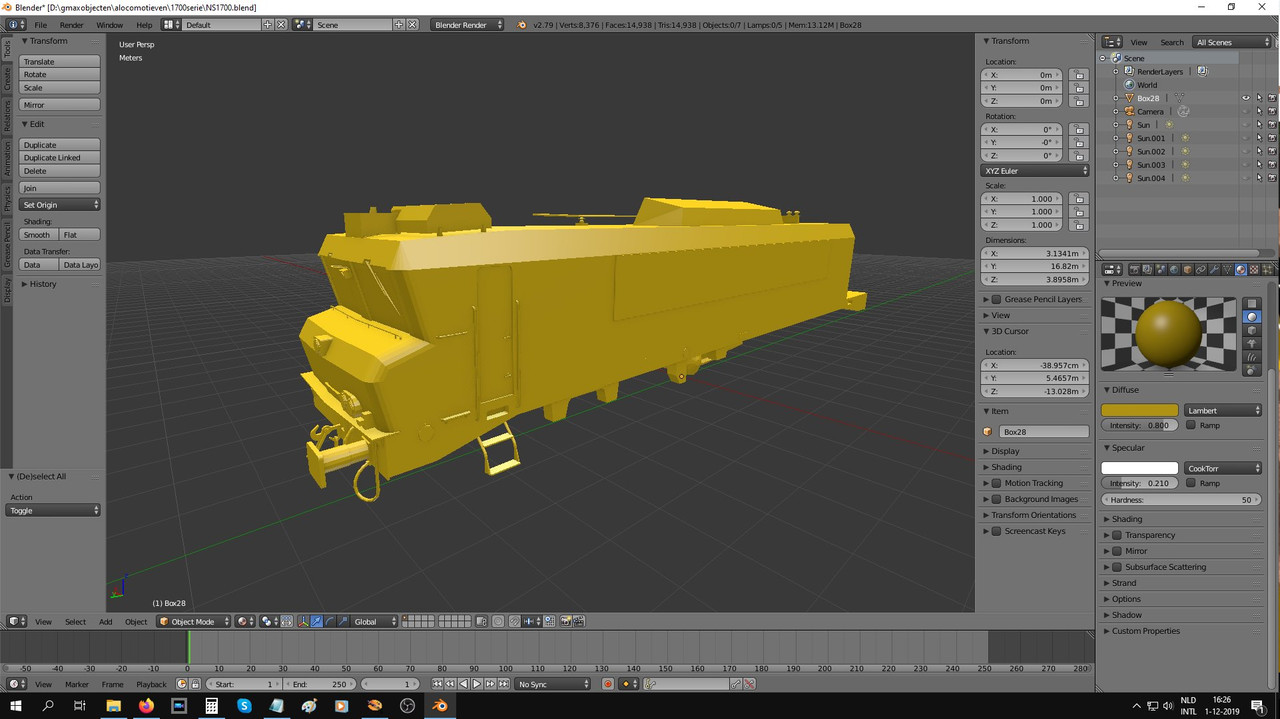Open the Help menu
1280x719 pixels.
click(144, 24)
